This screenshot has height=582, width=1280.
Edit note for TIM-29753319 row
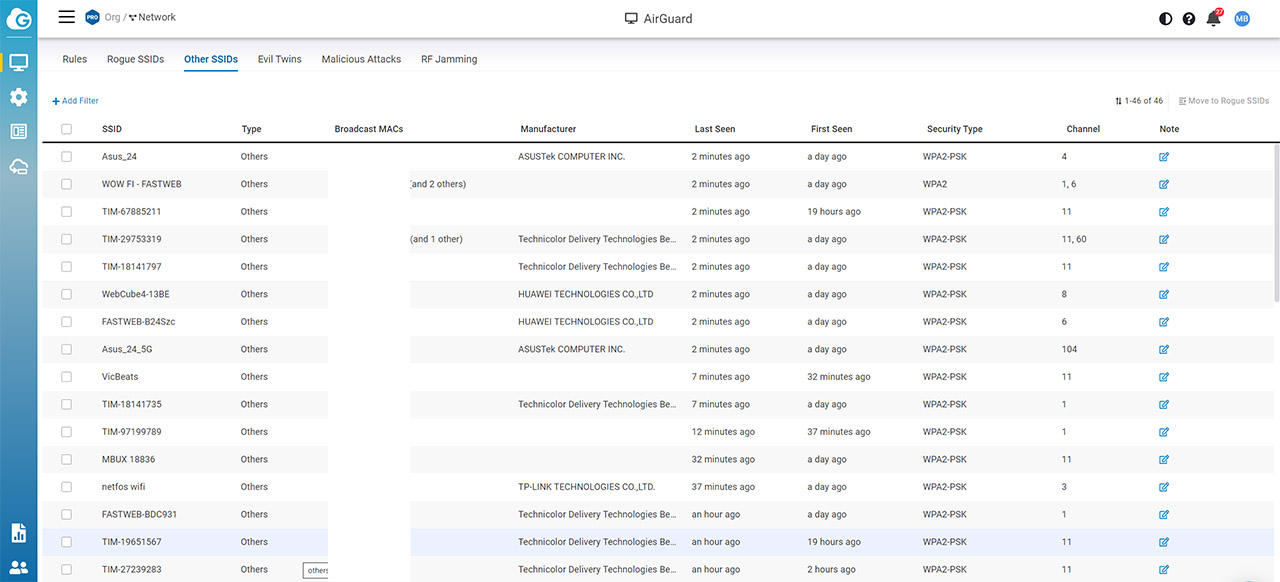point(1164,239)
